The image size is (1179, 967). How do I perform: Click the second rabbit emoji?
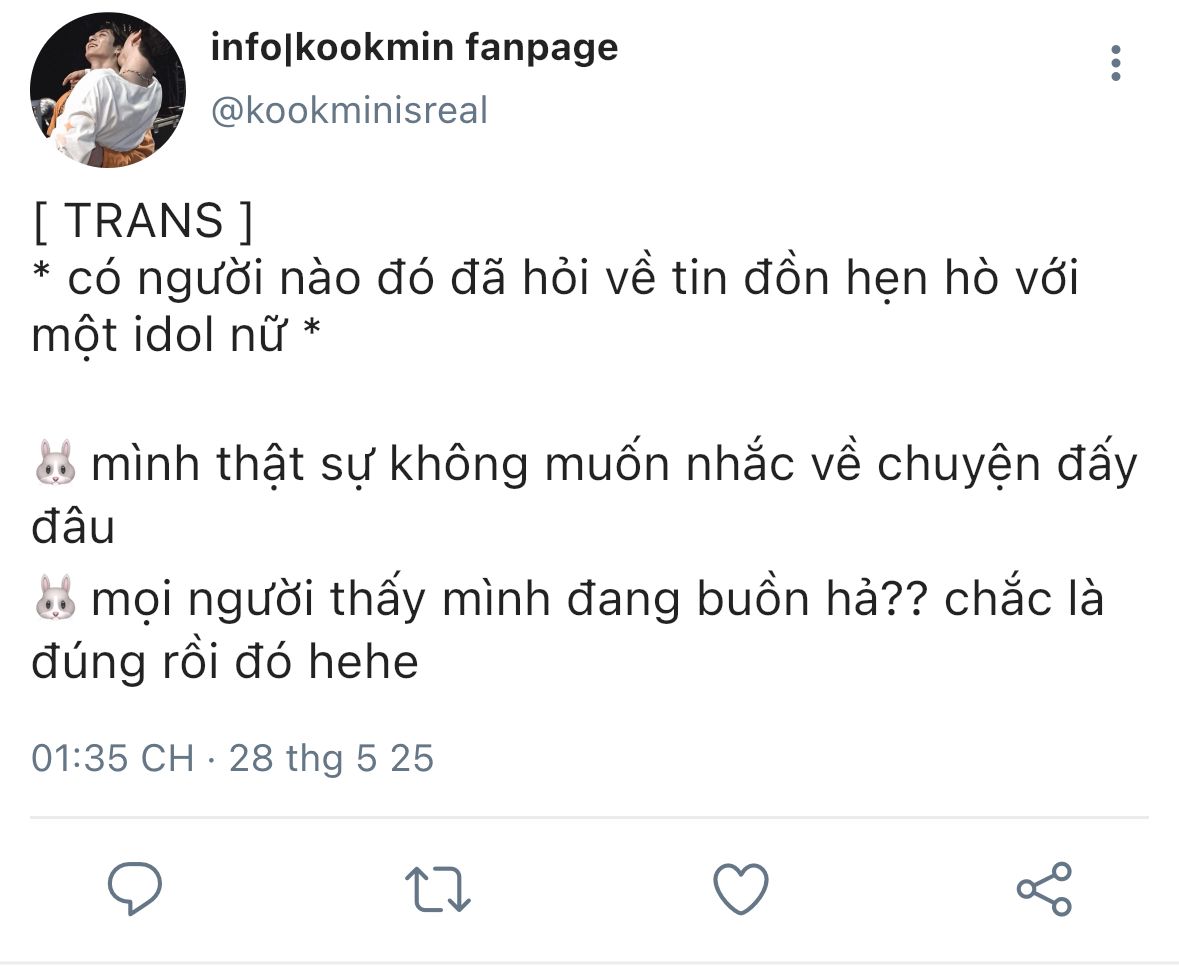[54, 601]
